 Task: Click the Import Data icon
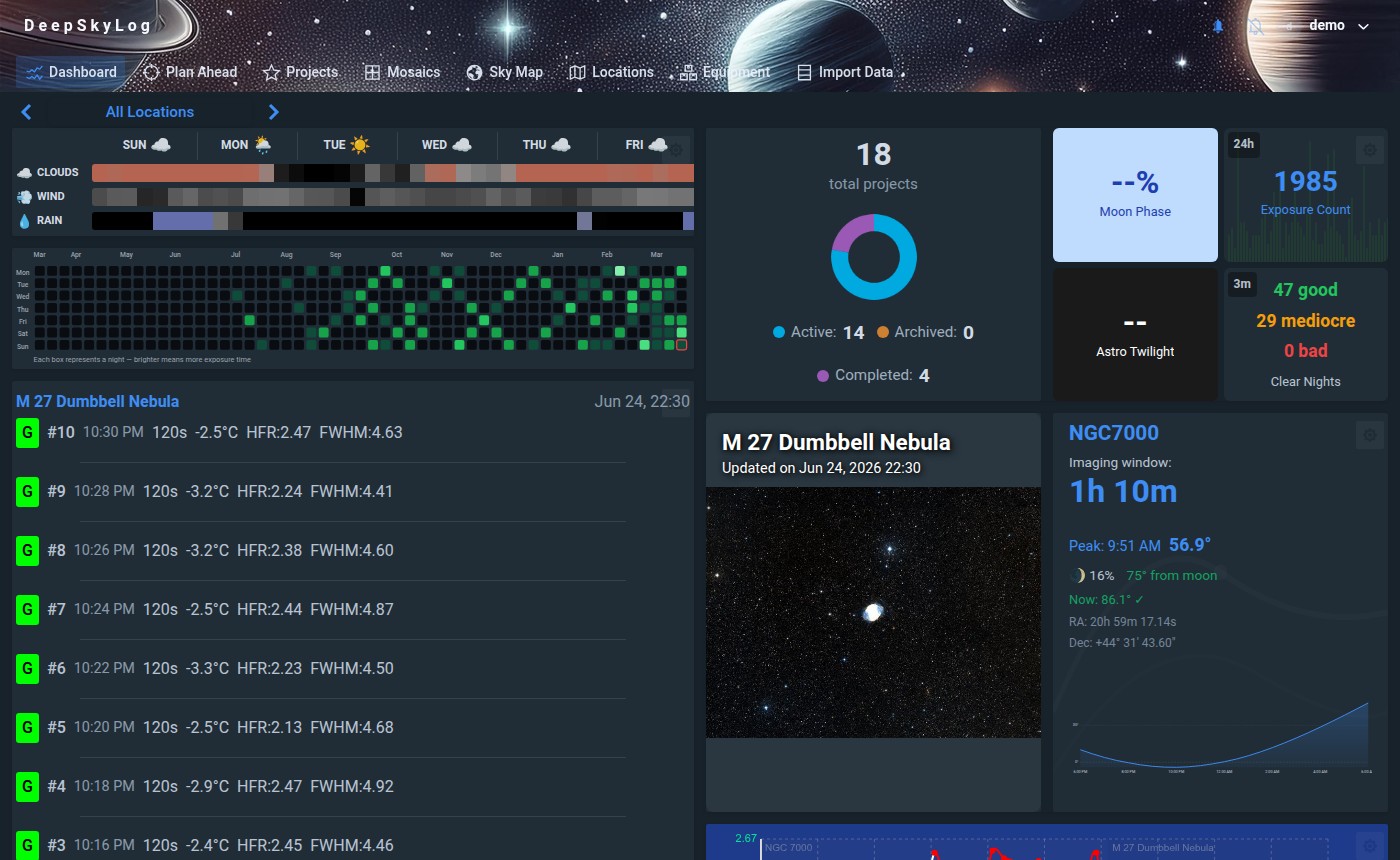(x=802, y=72)
